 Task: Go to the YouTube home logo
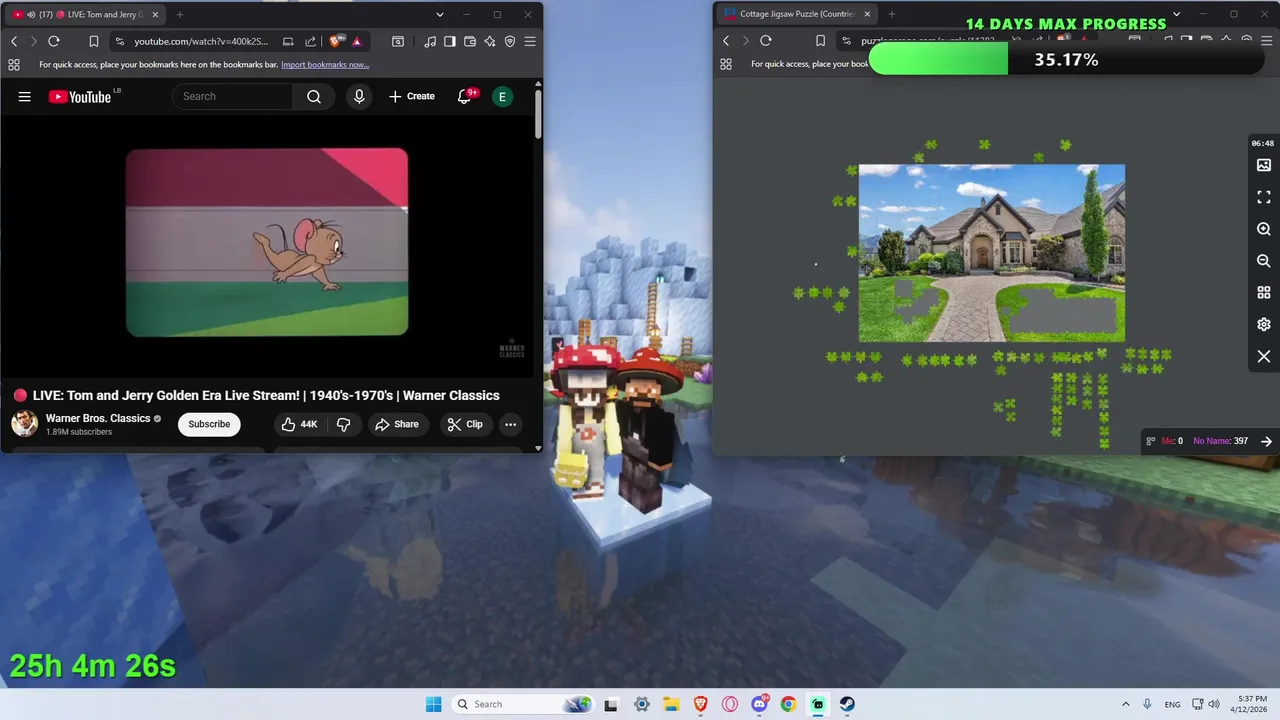(x=80, y=96)
